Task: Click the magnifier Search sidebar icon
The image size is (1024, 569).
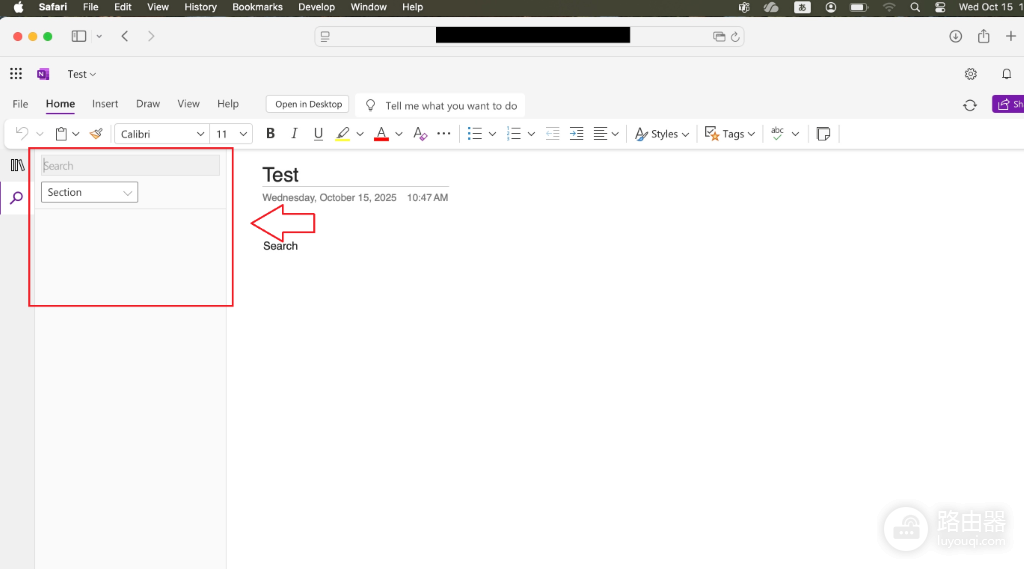Action: coord(17,197)
